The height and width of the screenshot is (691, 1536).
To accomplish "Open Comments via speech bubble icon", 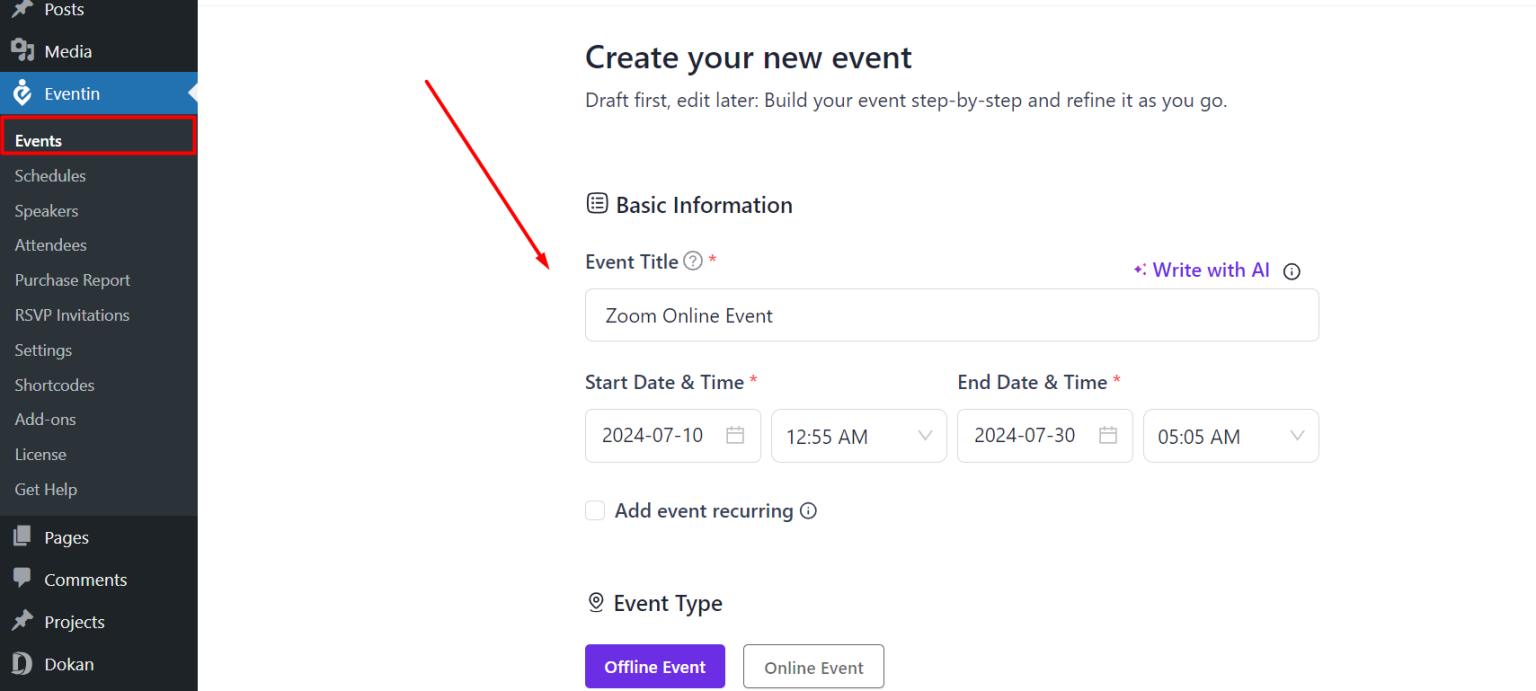I will [22, 579].
